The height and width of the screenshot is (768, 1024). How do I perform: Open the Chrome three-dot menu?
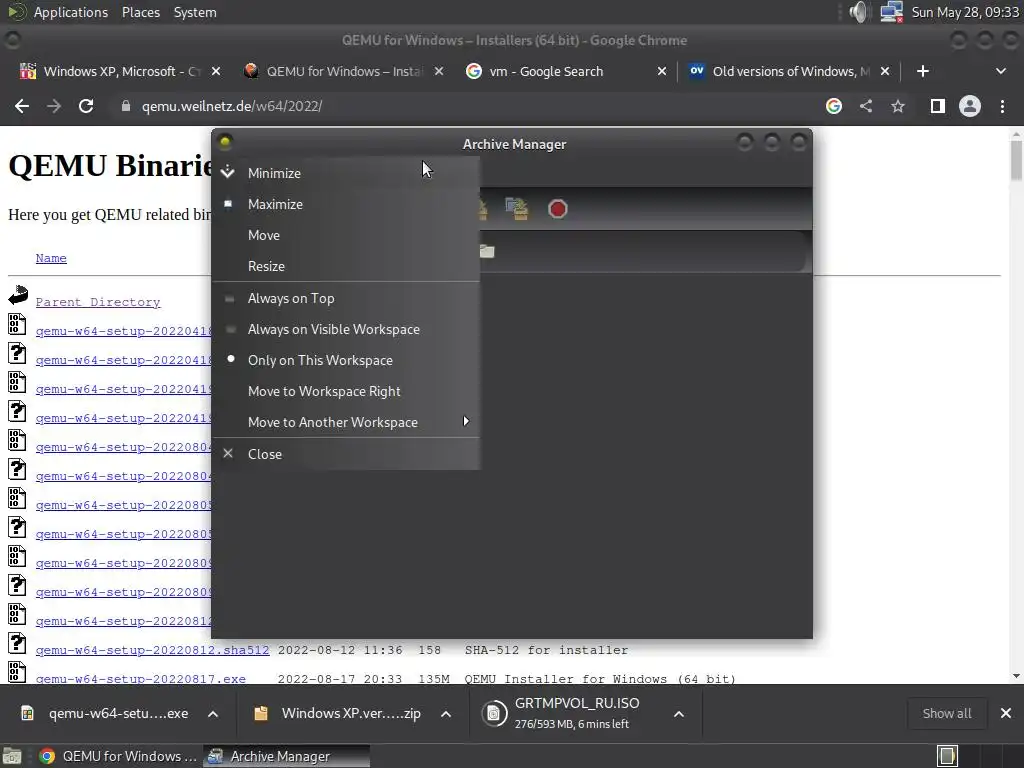click(1002, 106)
